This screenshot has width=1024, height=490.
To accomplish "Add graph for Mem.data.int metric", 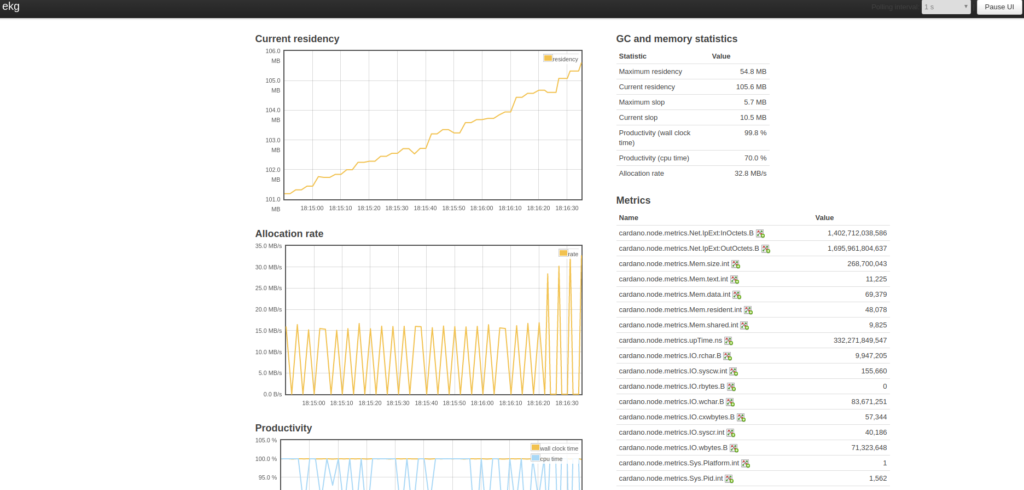I will click(737, 295).
